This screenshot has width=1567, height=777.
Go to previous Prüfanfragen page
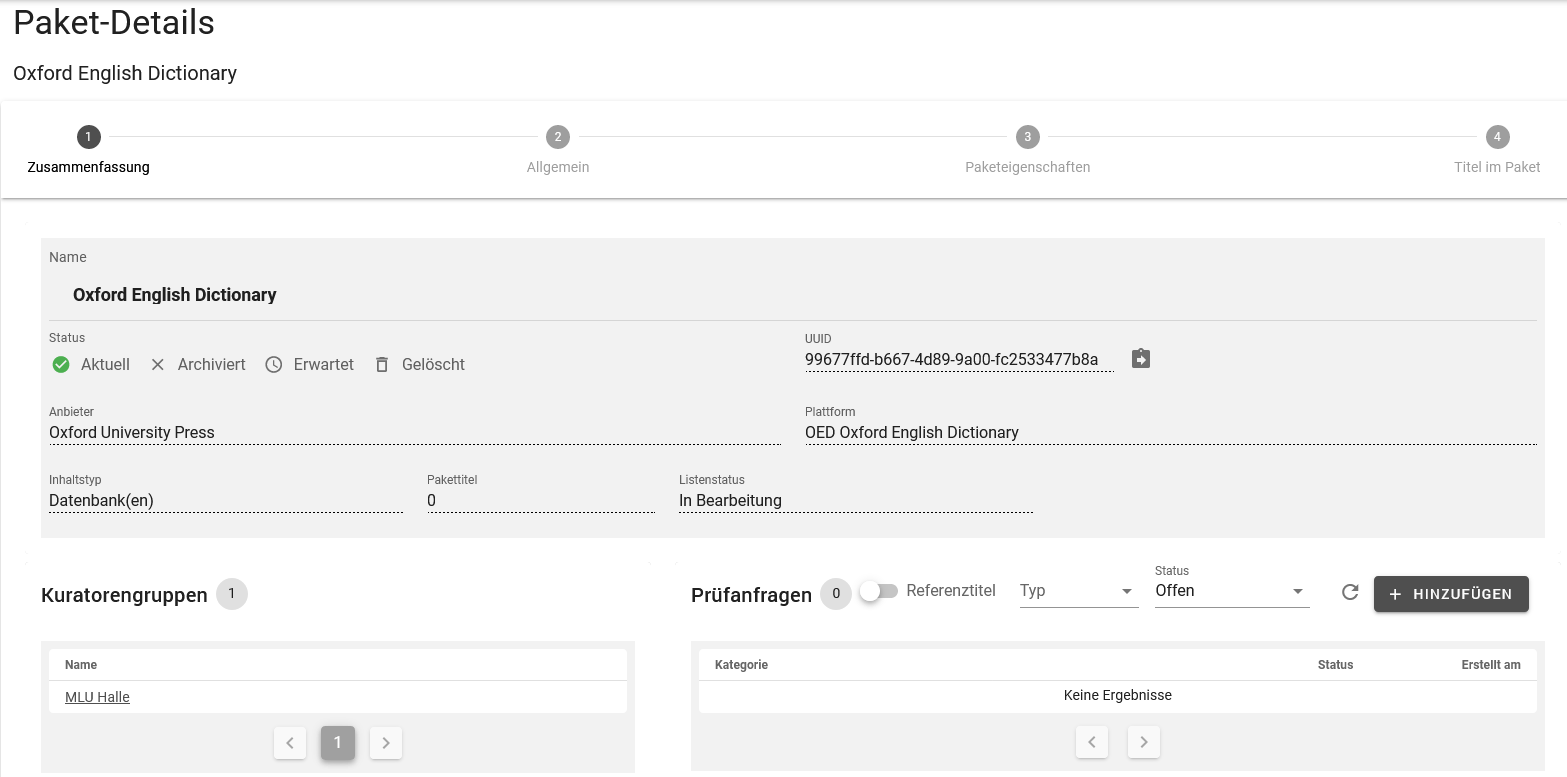[1092, 743]
